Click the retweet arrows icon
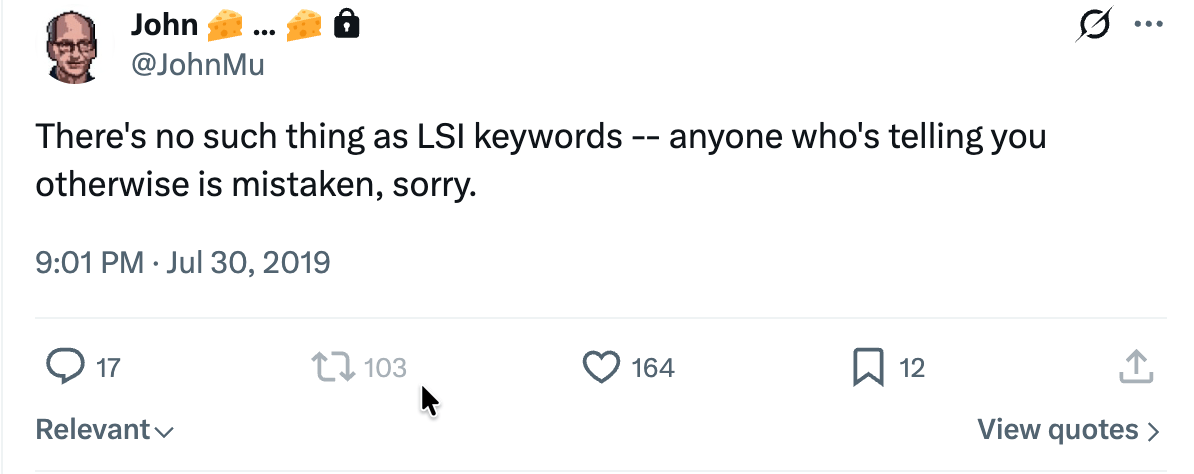This screenshot has width=1194, height=474. pos(333,368)
